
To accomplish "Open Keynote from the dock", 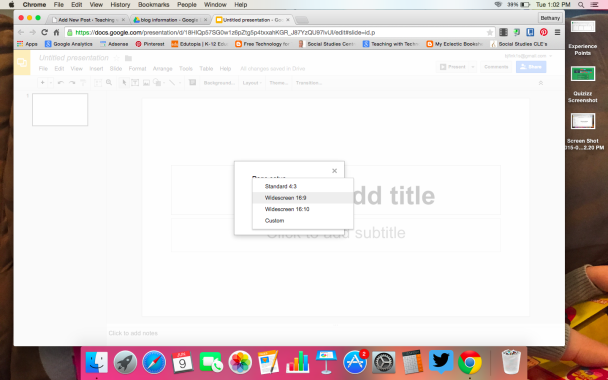I will pyautogui.click(x=326, y=361).
